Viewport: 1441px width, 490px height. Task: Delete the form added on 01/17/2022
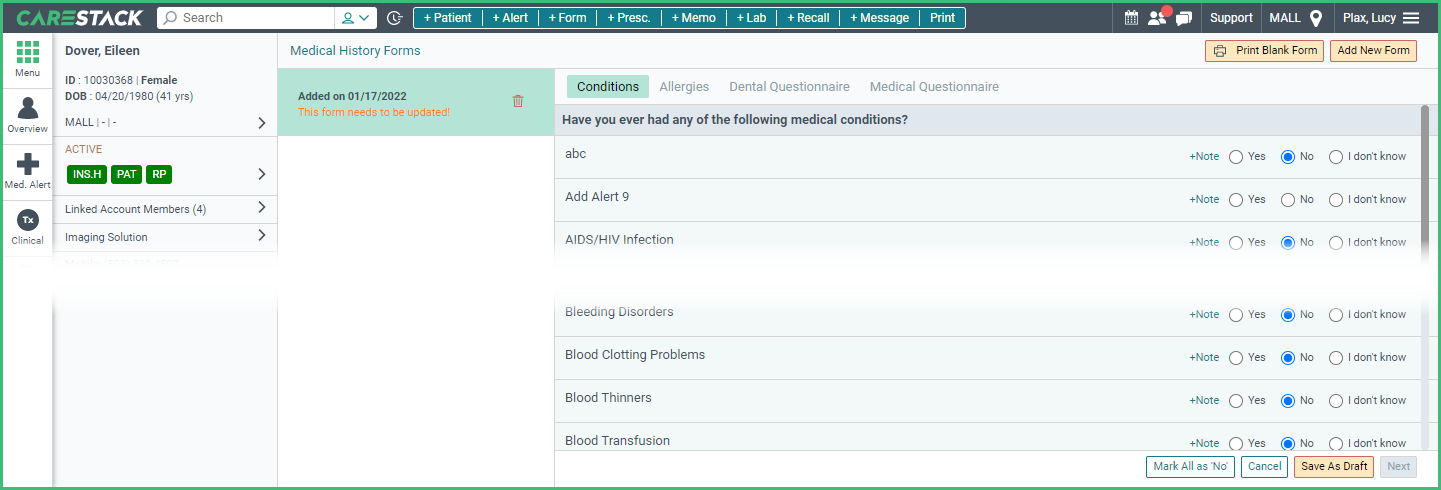point(518,101)
